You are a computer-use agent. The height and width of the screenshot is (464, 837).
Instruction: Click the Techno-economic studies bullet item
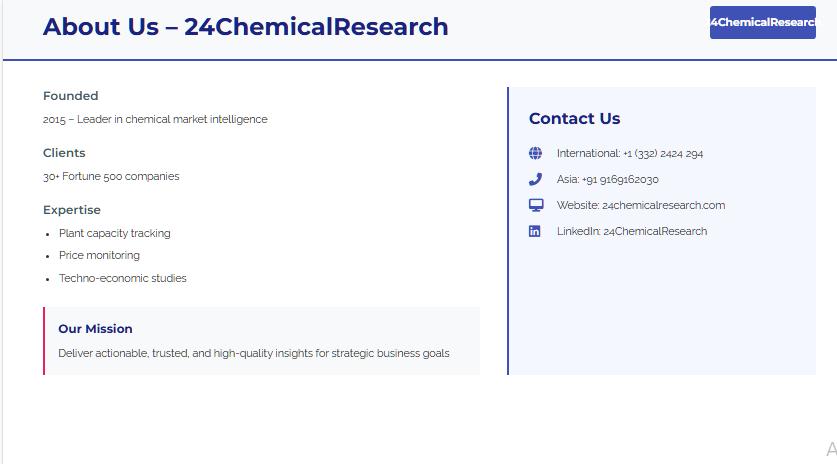pos(122,278)
